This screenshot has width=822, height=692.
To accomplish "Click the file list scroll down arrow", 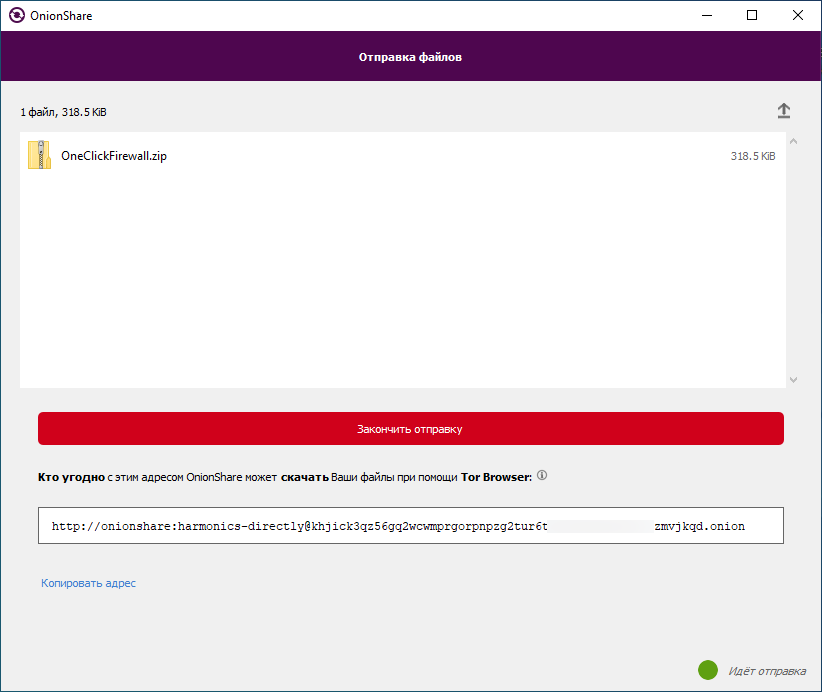I will 794,379.
